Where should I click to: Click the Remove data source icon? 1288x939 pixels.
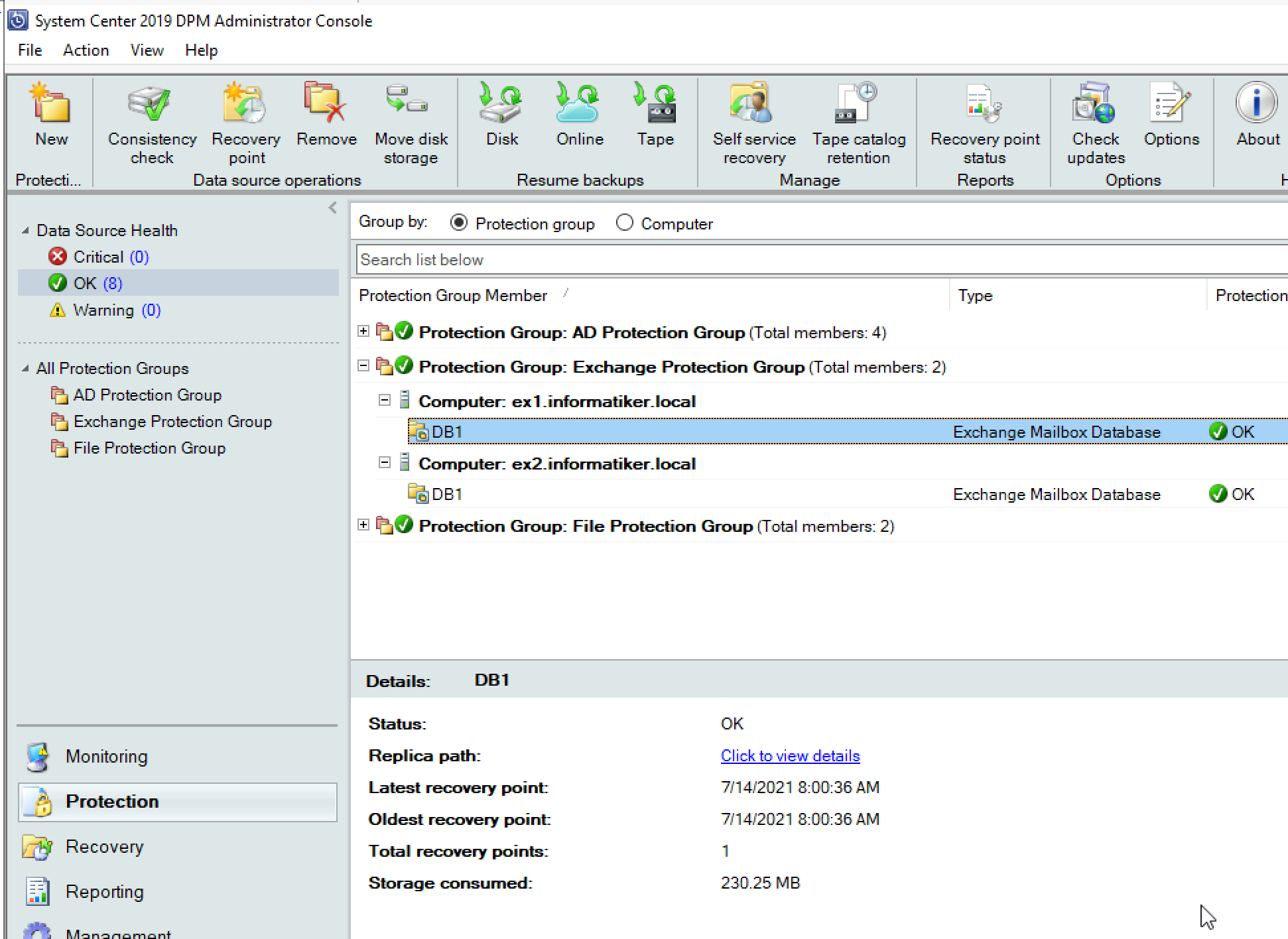(326, 103)
